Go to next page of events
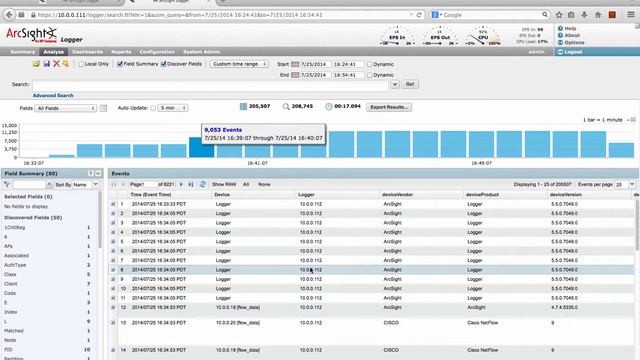The image size is (640, 360). click(181, 184)
